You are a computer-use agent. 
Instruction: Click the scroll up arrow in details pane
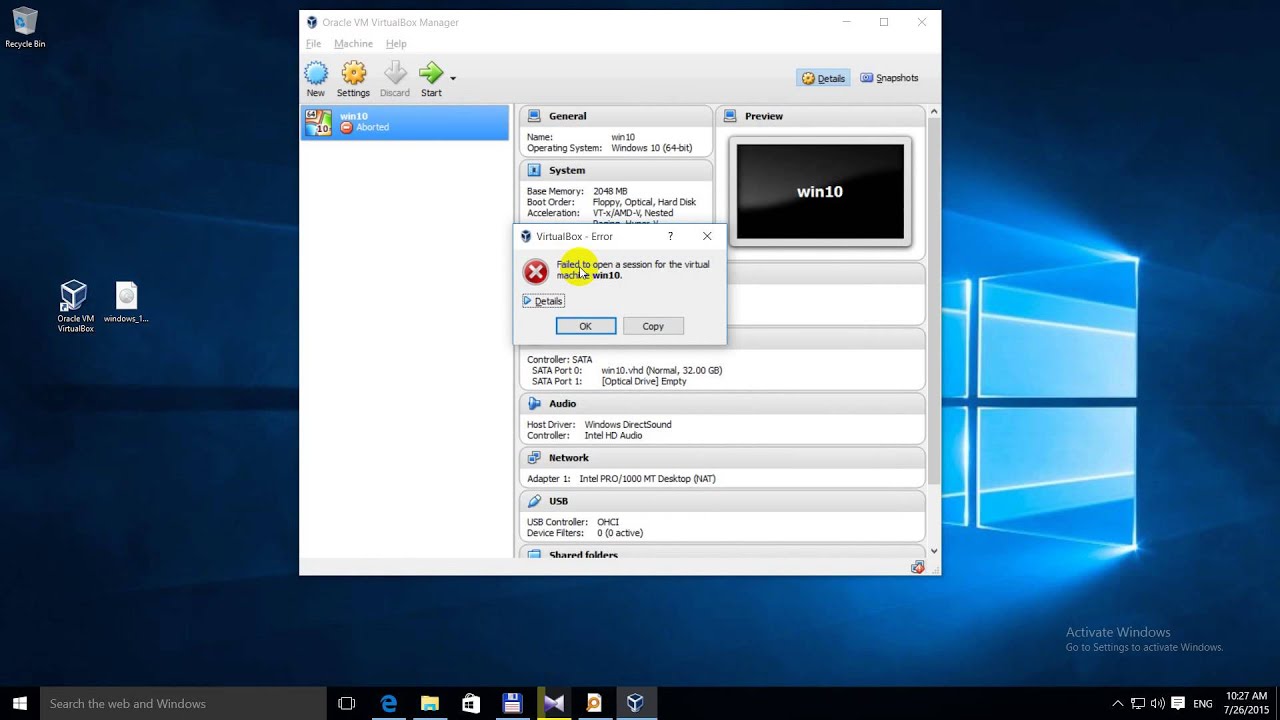pyautogui.click(x=934, y=111)
